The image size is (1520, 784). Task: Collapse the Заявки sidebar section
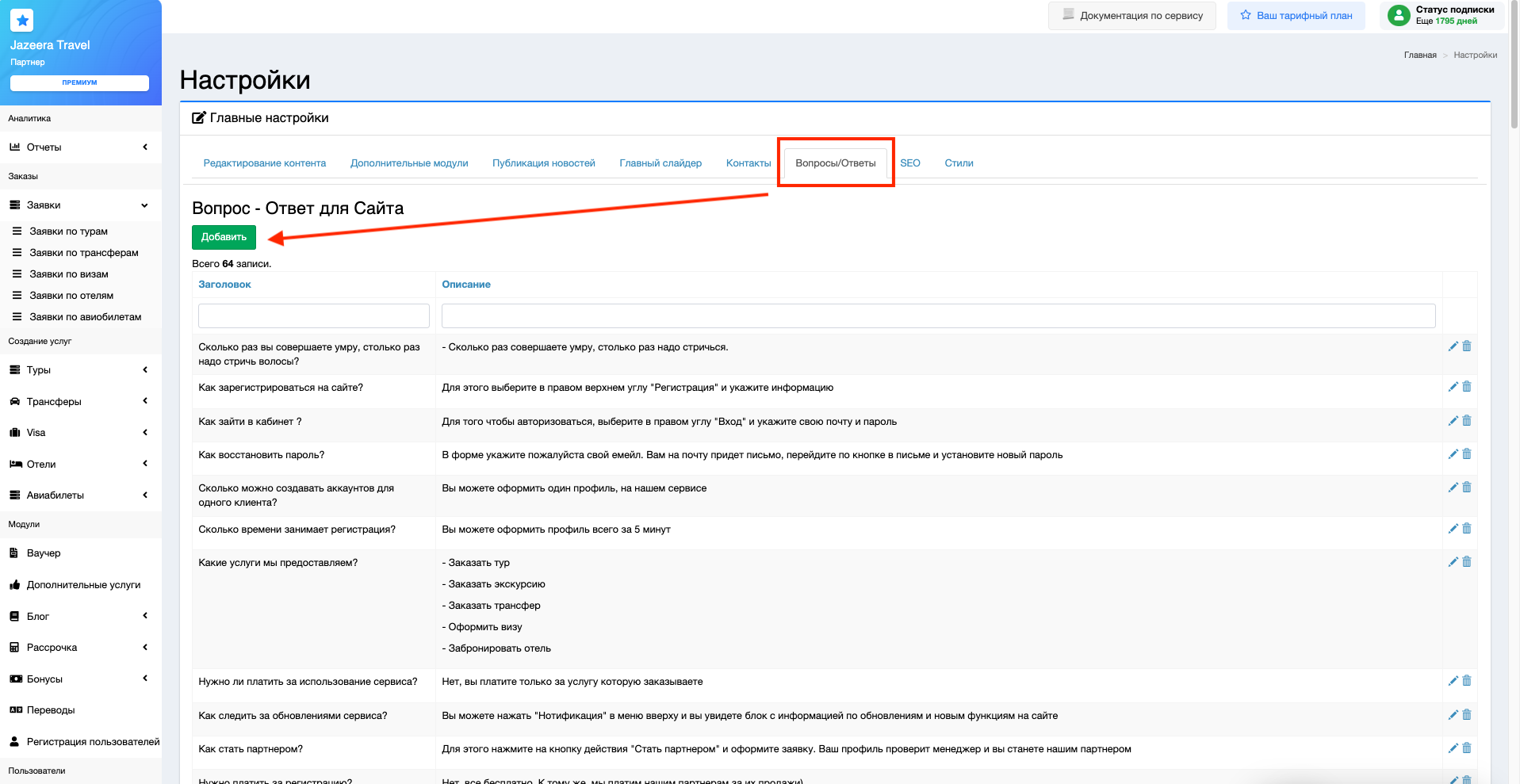pyautogui.click(x=79, y=205)
